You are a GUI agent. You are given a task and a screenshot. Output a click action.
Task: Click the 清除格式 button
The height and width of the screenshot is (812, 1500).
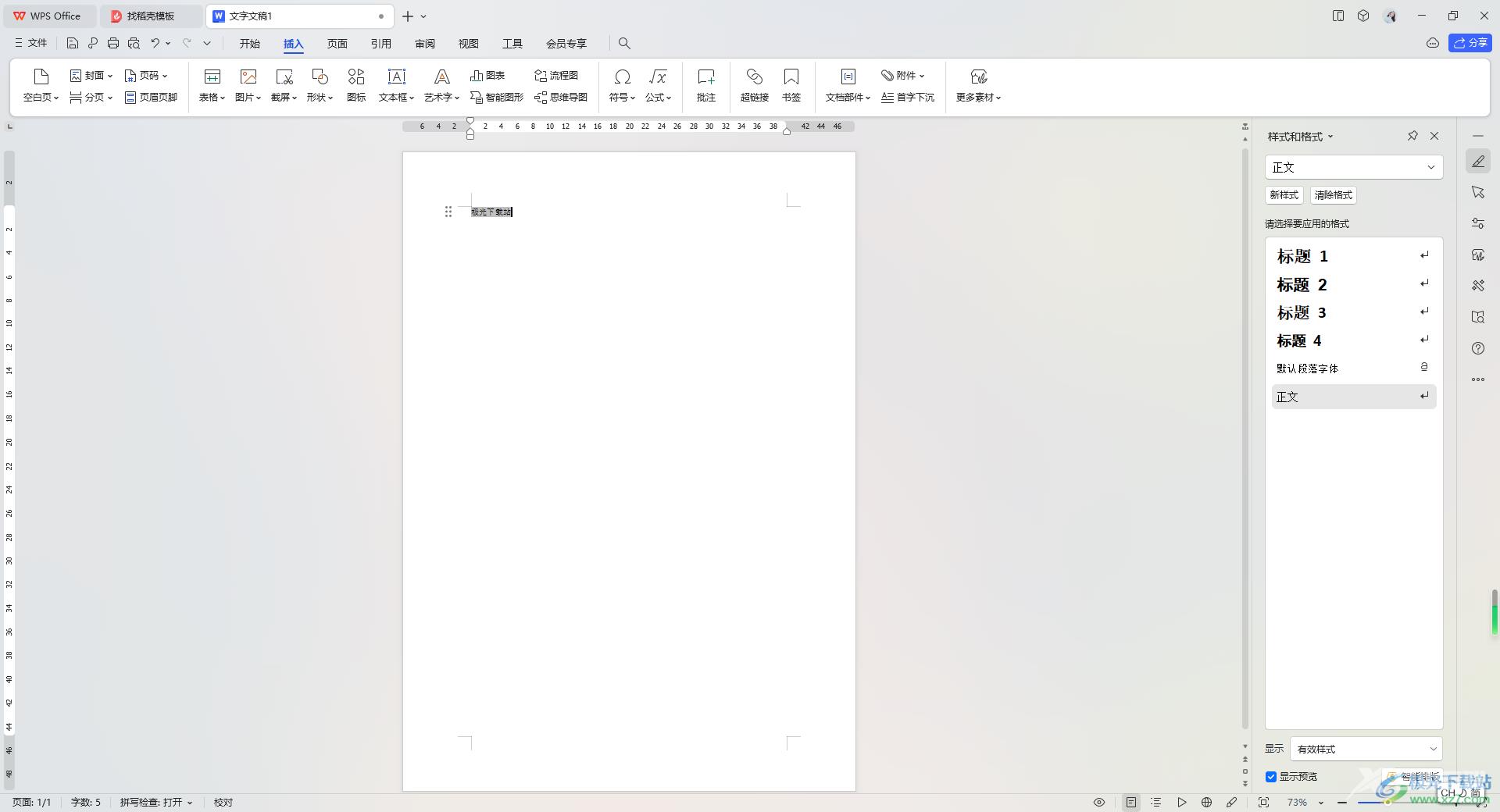[1333, 195]
